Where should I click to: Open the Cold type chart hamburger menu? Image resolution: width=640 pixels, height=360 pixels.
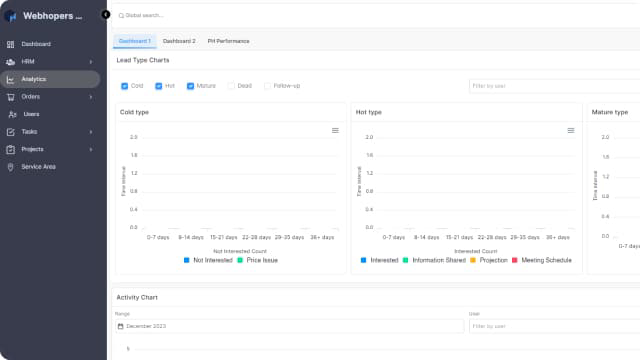tap(335, 131)
